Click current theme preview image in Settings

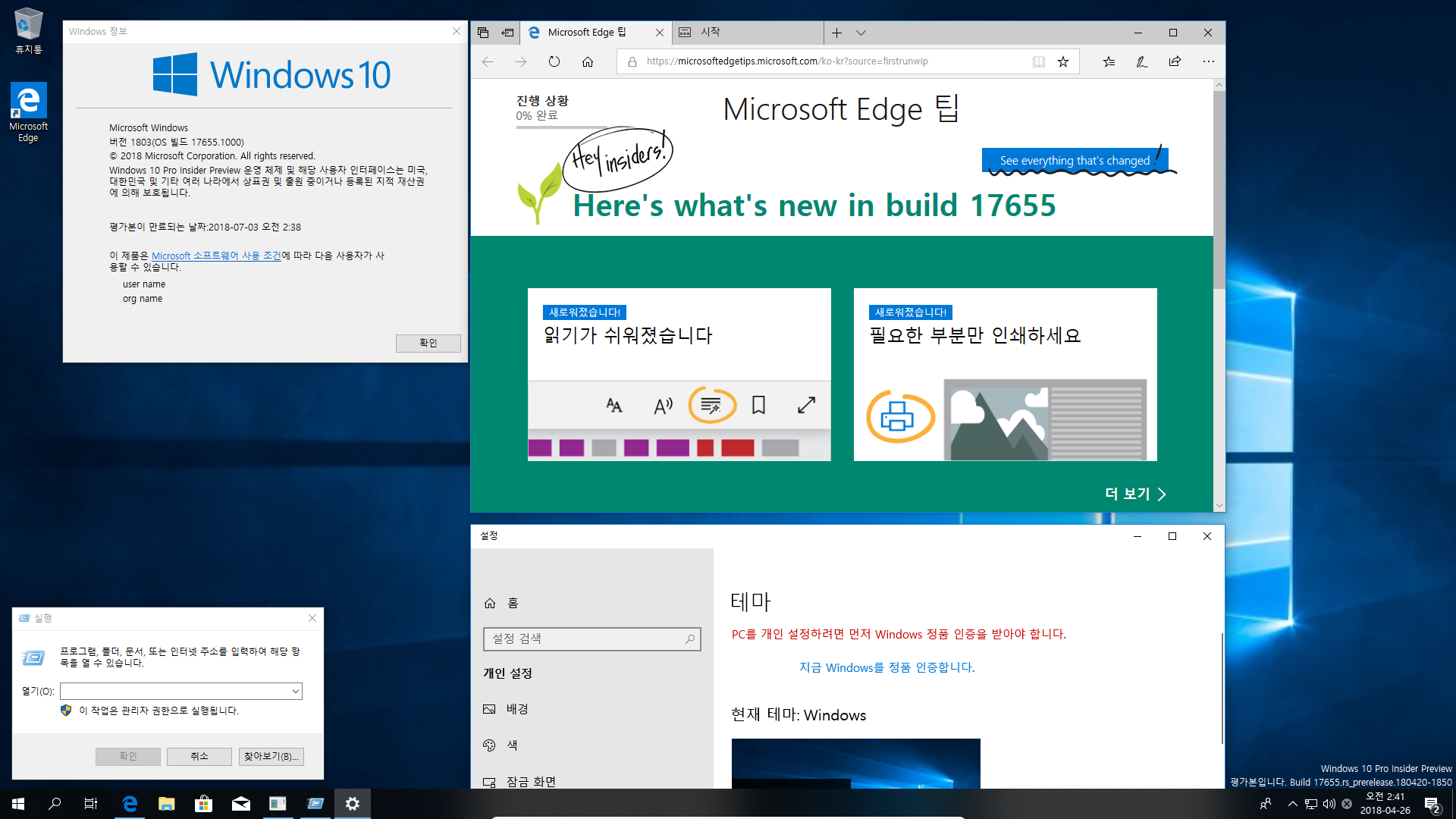tap(856, 764)
